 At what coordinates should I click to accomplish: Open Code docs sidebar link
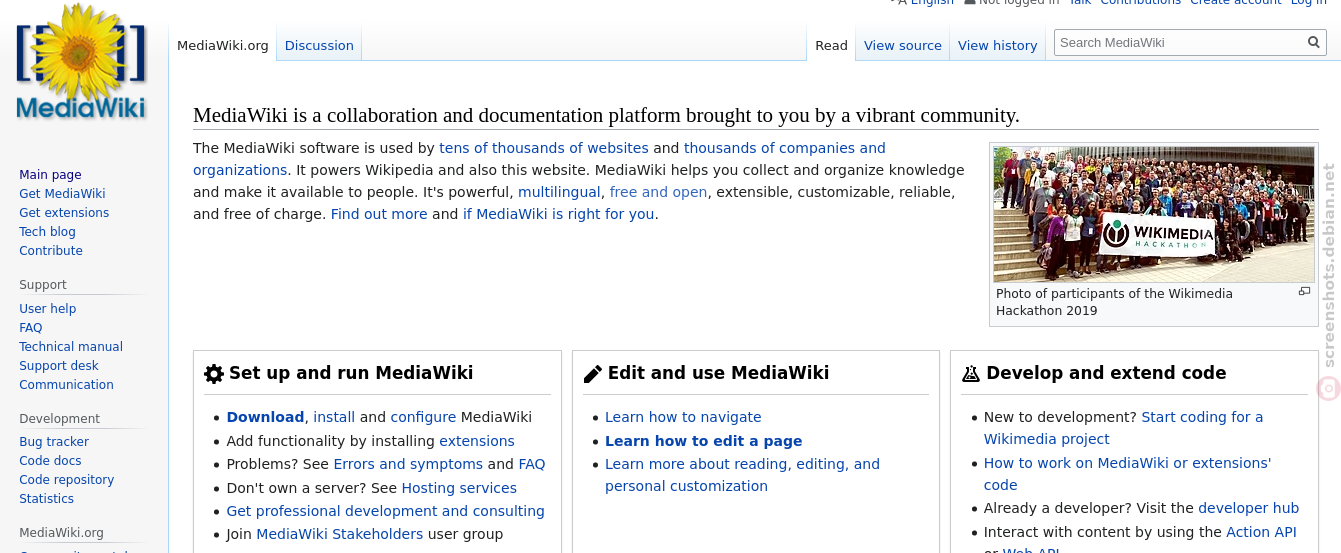[50, 461]
